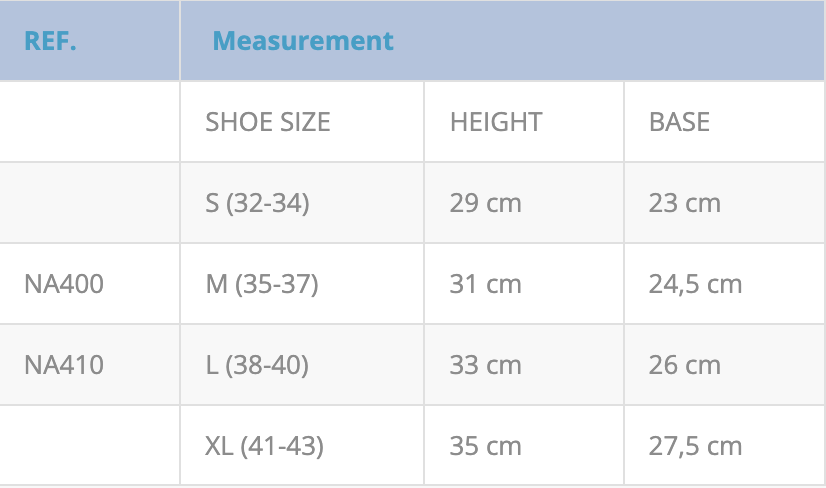Click the M (35-37) shoe size cell
This screenshot has height=488, width=826.
[261, 284]
